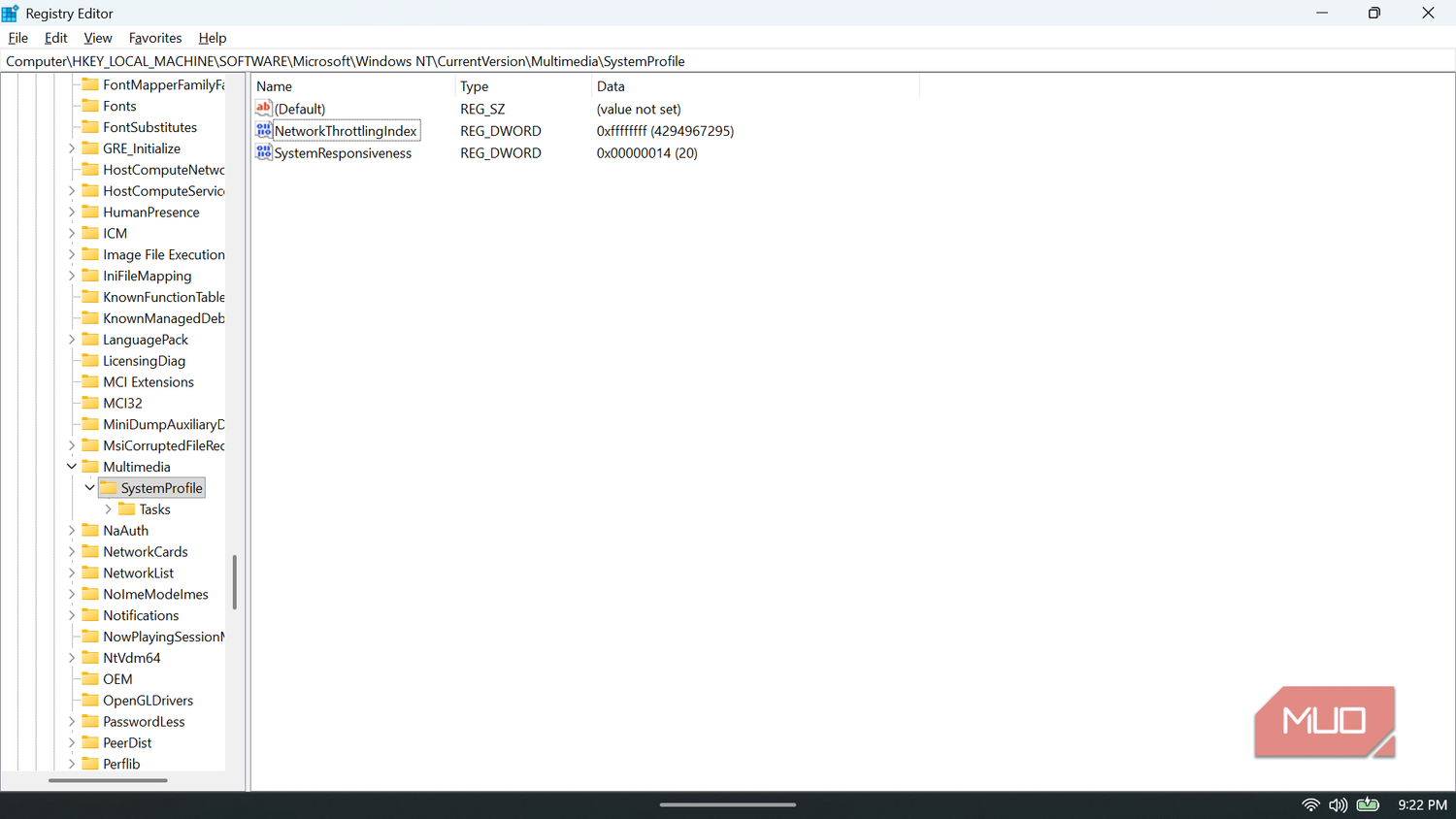Click the Tasks folder icon
Viewport: 1456px width, 819px height.
tap(126, 508)
